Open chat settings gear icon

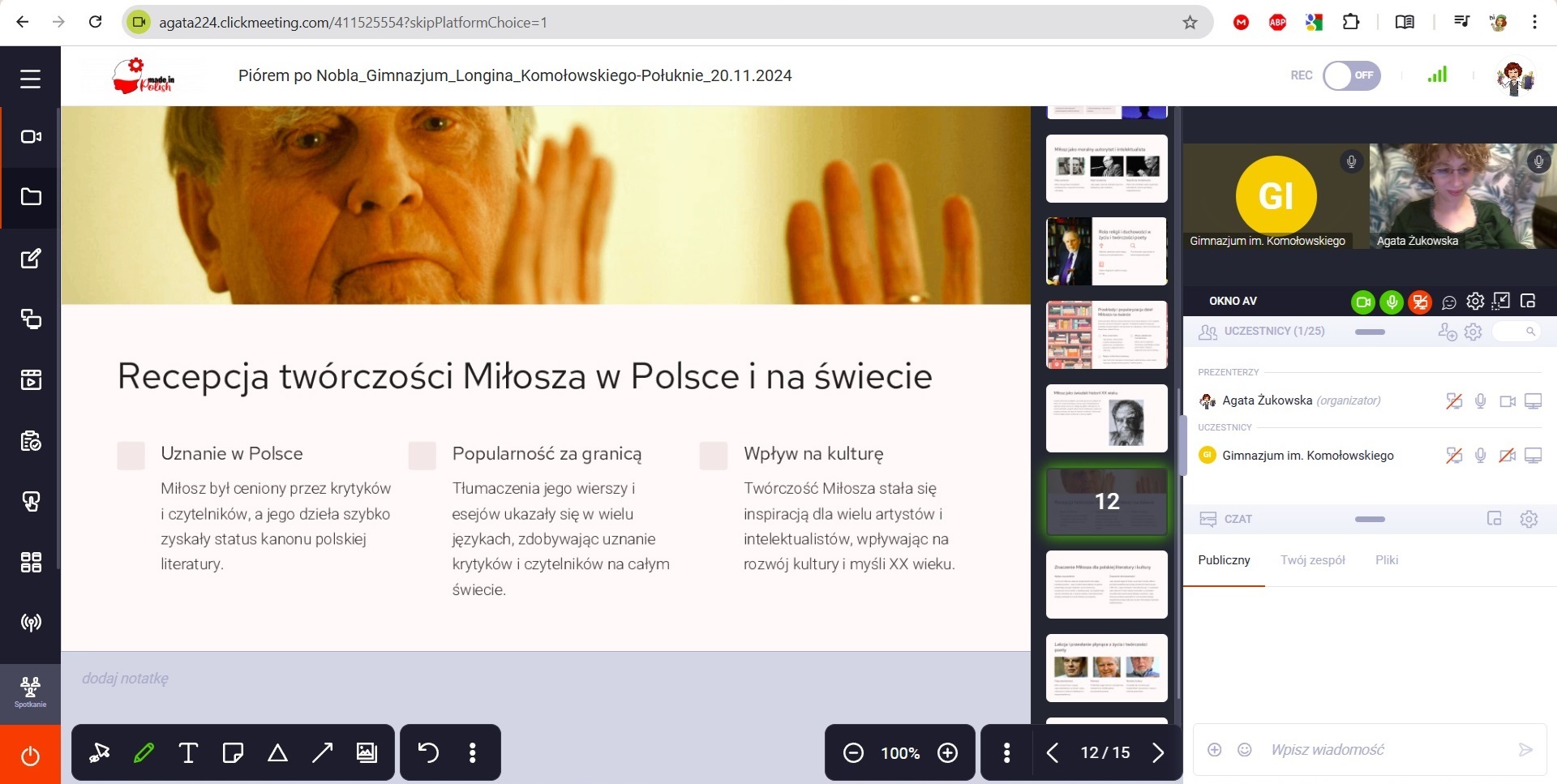(1529, 519)
